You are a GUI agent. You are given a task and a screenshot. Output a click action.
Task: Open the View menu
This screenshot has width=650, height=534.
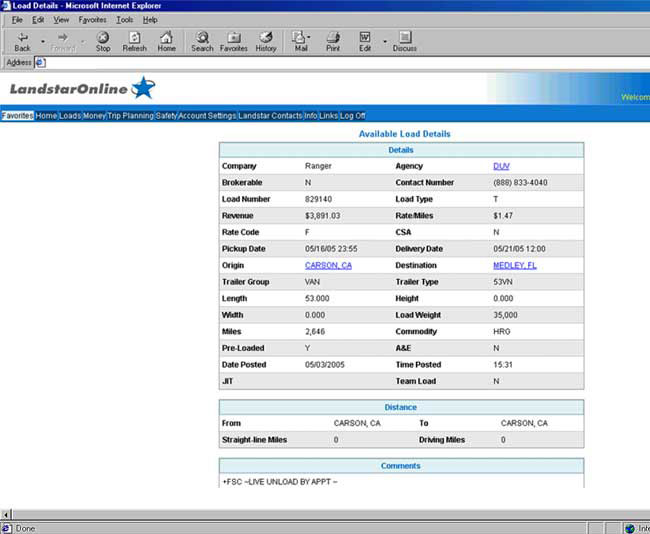coord(61,19)
